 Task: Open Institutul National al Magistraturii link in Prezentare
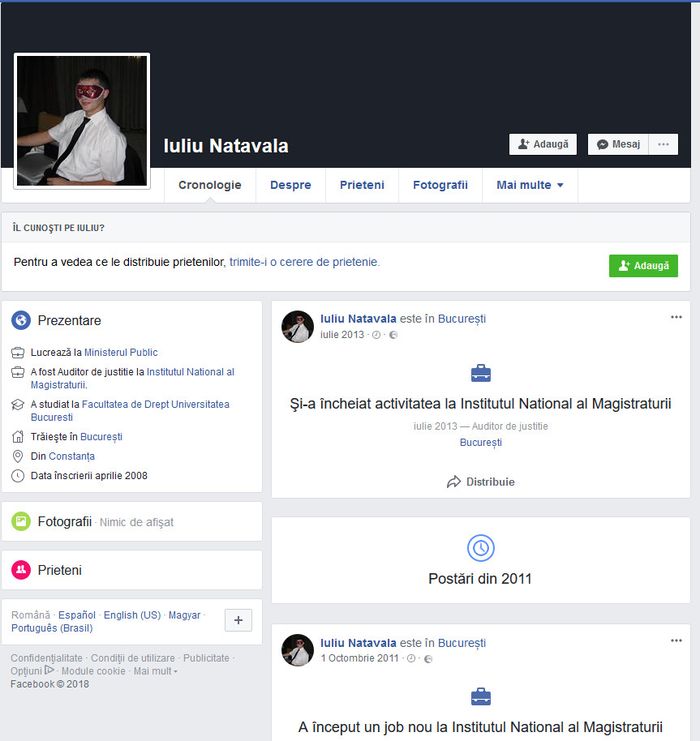[x=132, y=378]
